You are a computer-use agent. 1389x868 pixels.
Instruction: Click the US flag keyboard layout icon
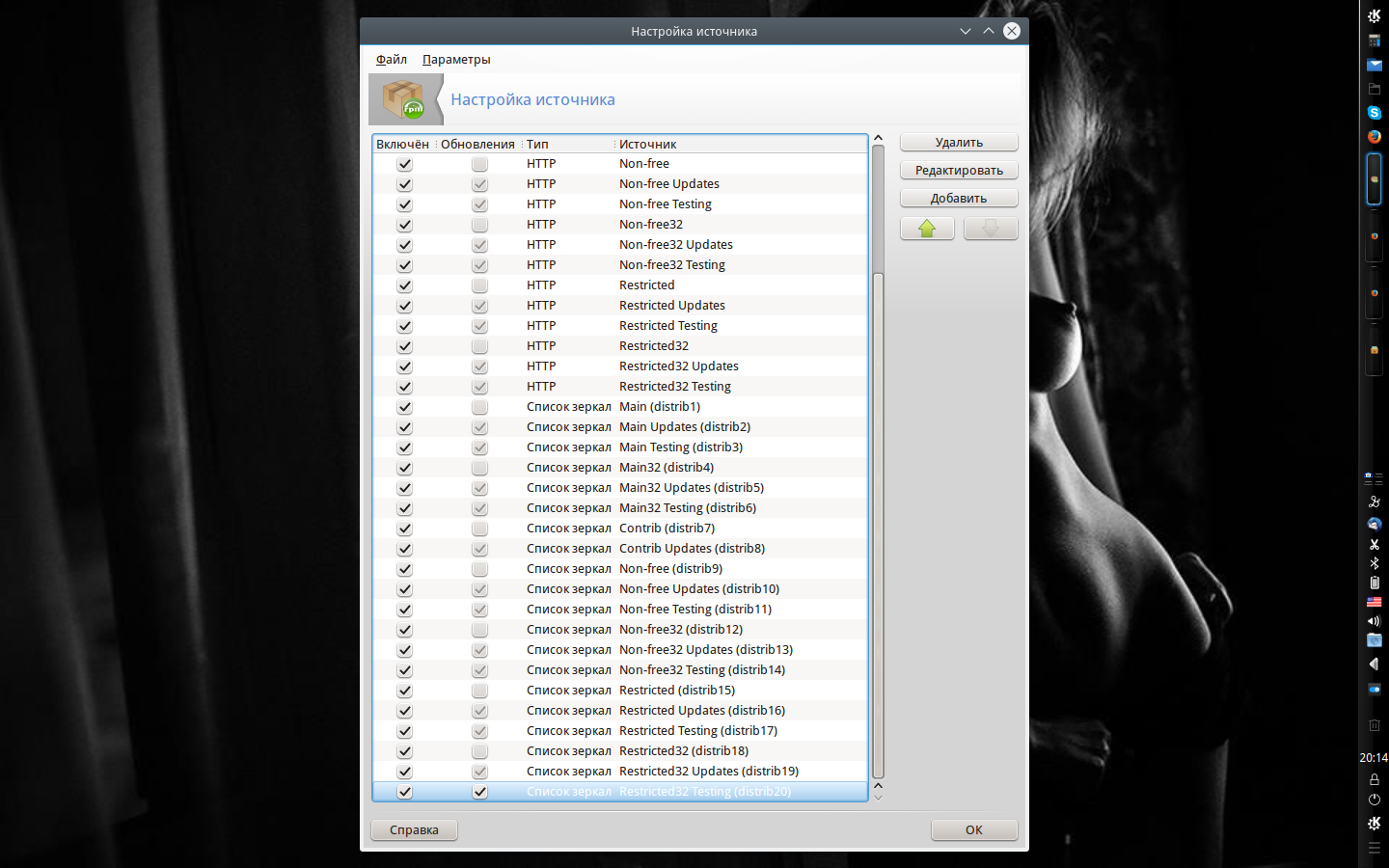click(1374, 602)
